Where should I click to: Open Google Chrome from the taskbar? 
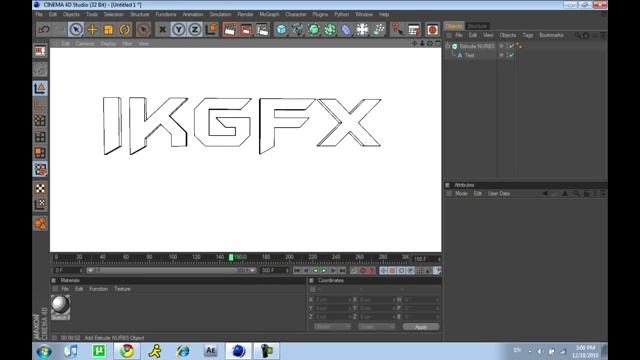pyautogui.click(x=127, y=351)
